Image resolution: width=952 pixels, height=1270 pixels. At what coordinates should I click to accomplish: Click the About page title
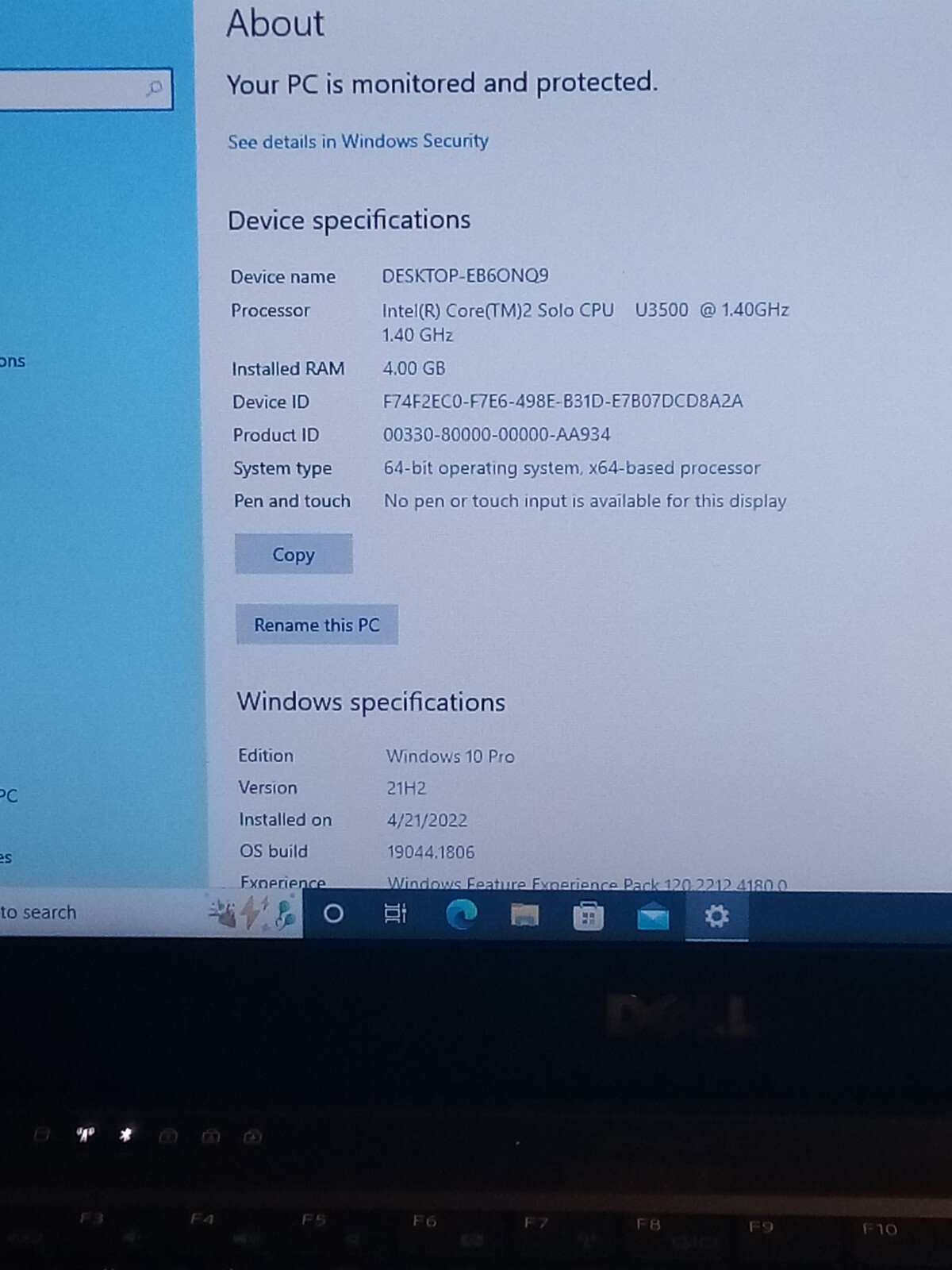pos(275,22)
